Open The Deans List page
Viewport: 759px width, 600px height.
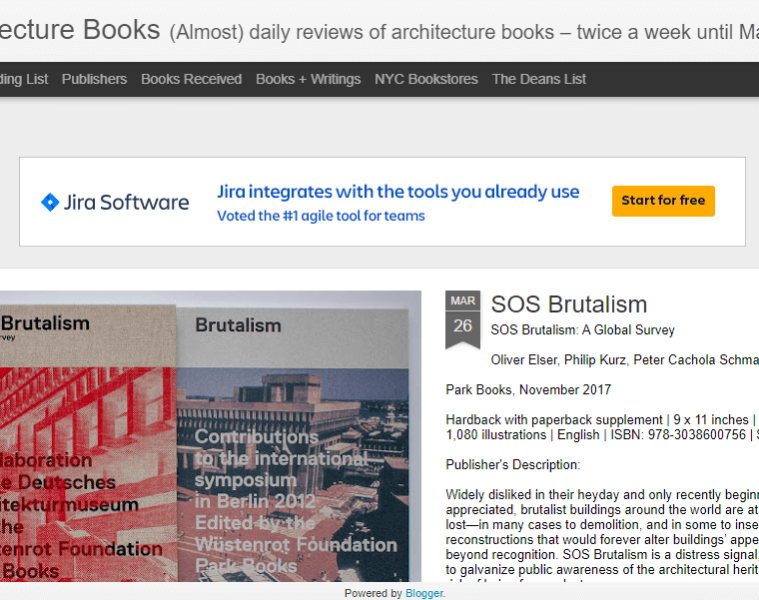coord(539,79)
